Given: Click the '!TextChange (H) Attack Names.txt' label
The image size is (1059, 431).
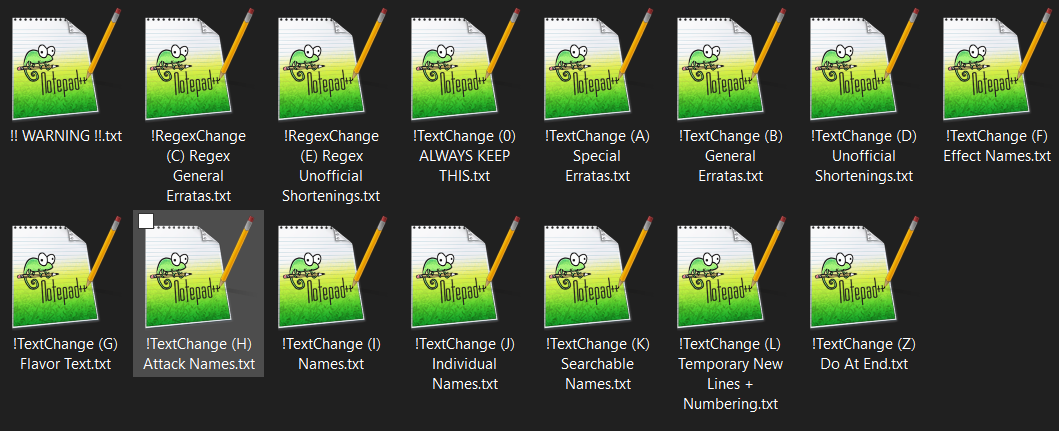Looking at the screenshot, I should coord(199,354).
